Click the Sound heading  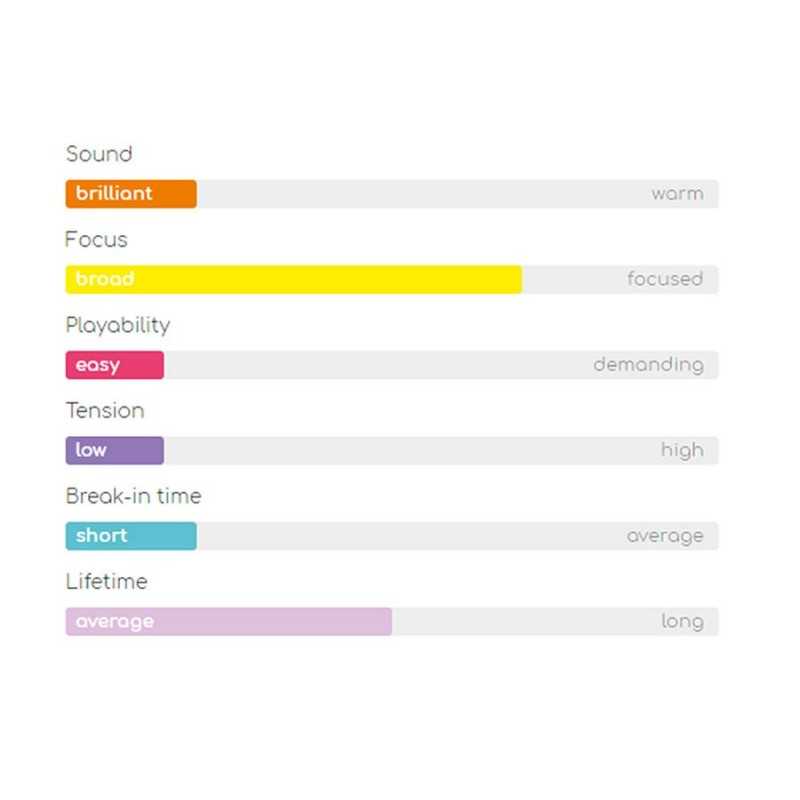pyautogui.click(x=99, y=154)
